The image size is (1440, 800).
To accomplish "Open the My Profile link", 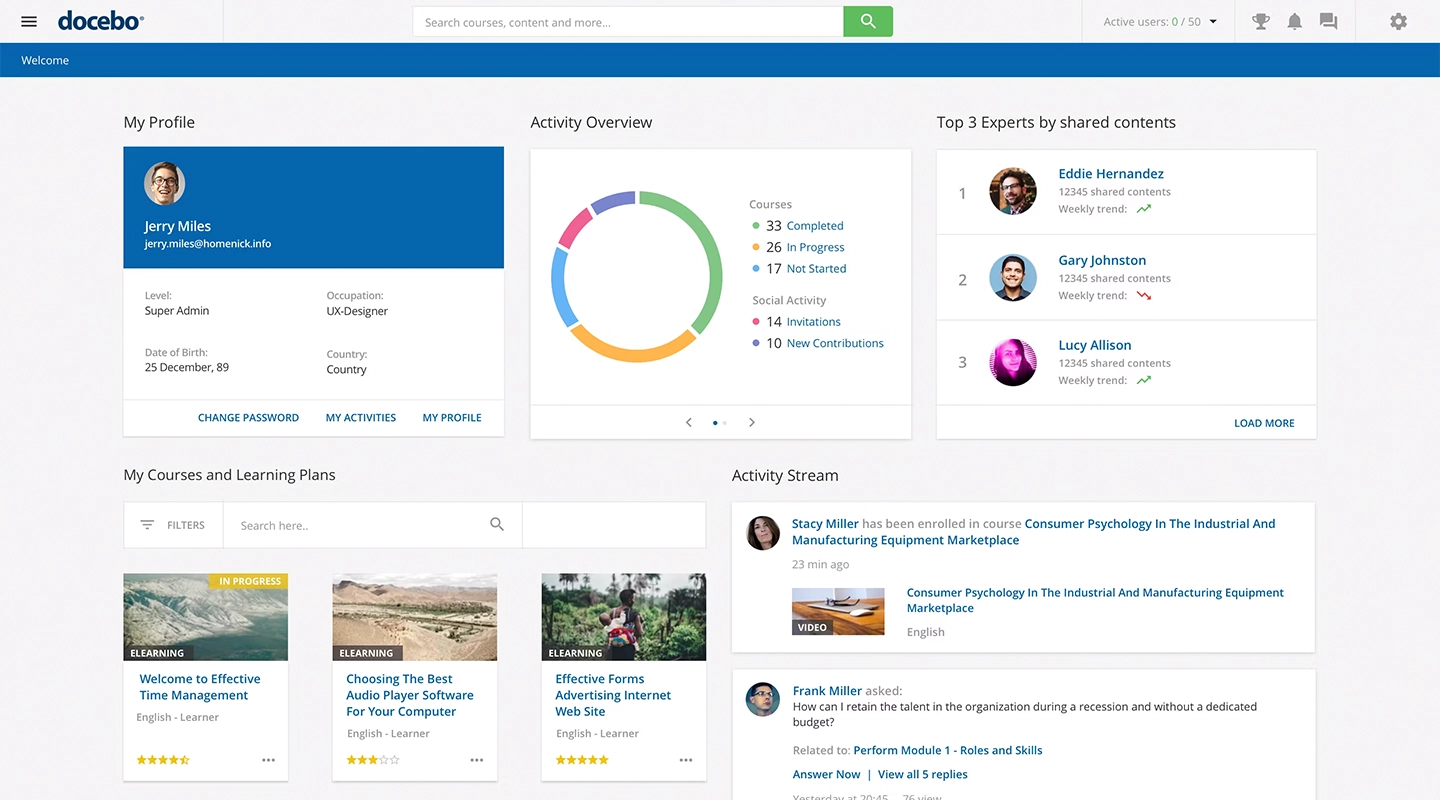I will (452, 418).
